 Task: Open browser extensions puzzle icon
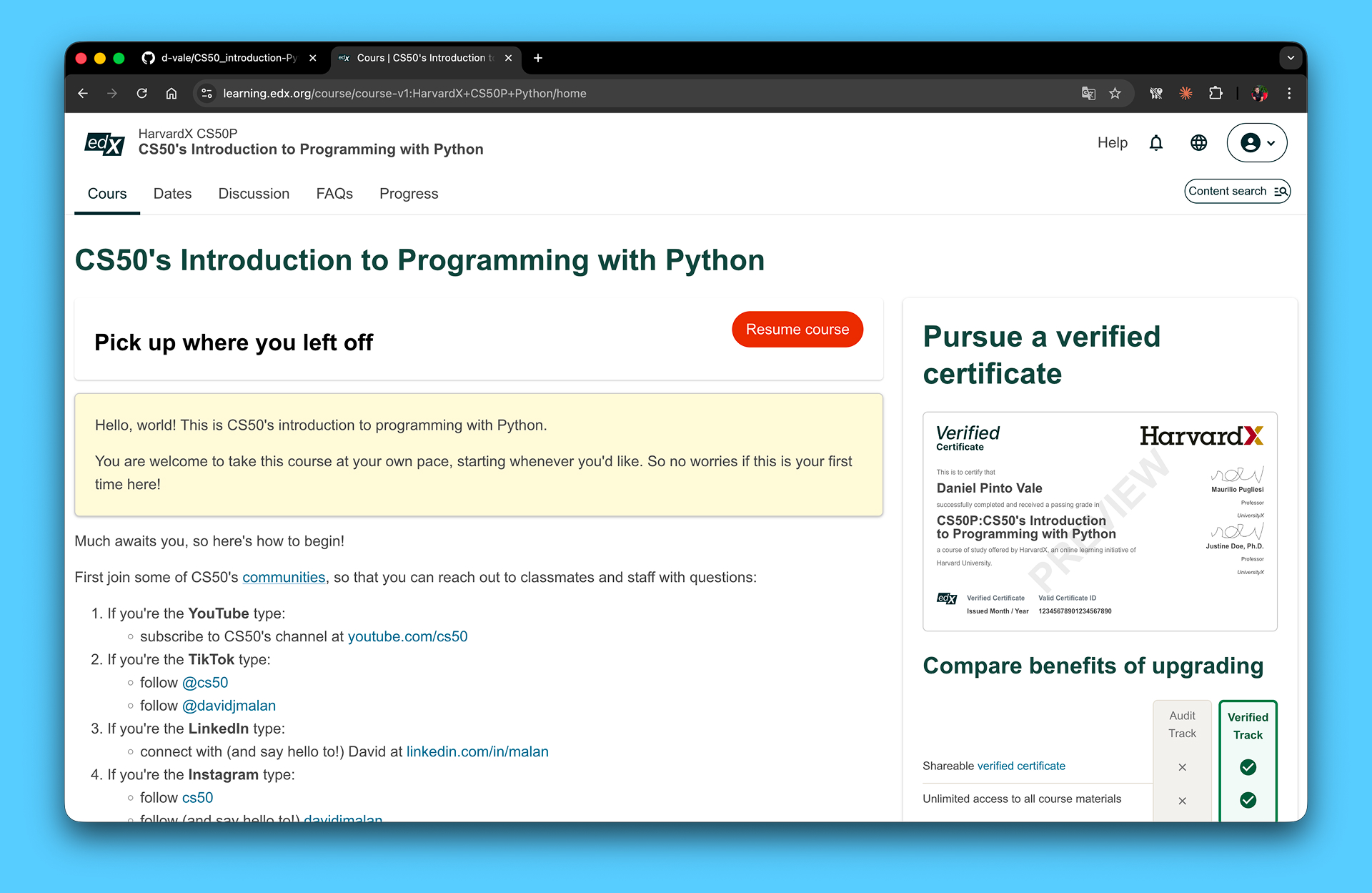(1215, 94)
